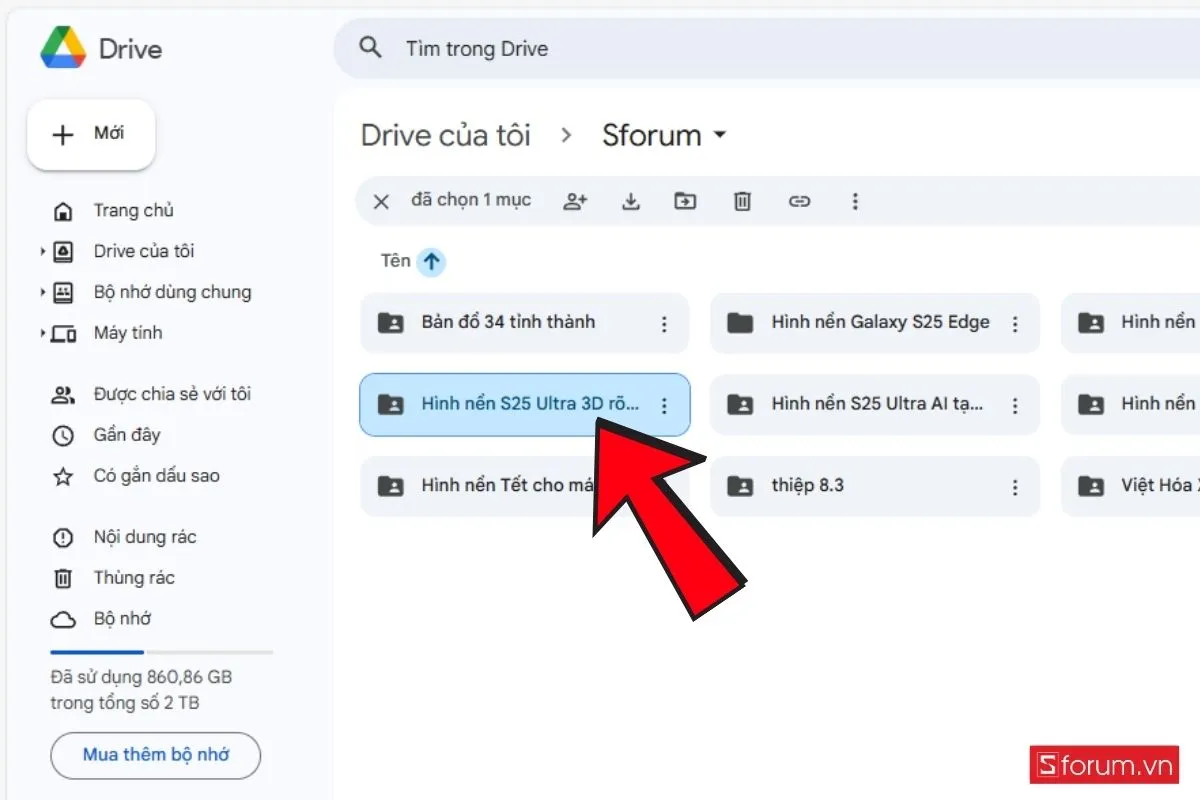Download the selected folder
Image resolution: width=1200 pixels, height=800 pixels.
[631, 201]
